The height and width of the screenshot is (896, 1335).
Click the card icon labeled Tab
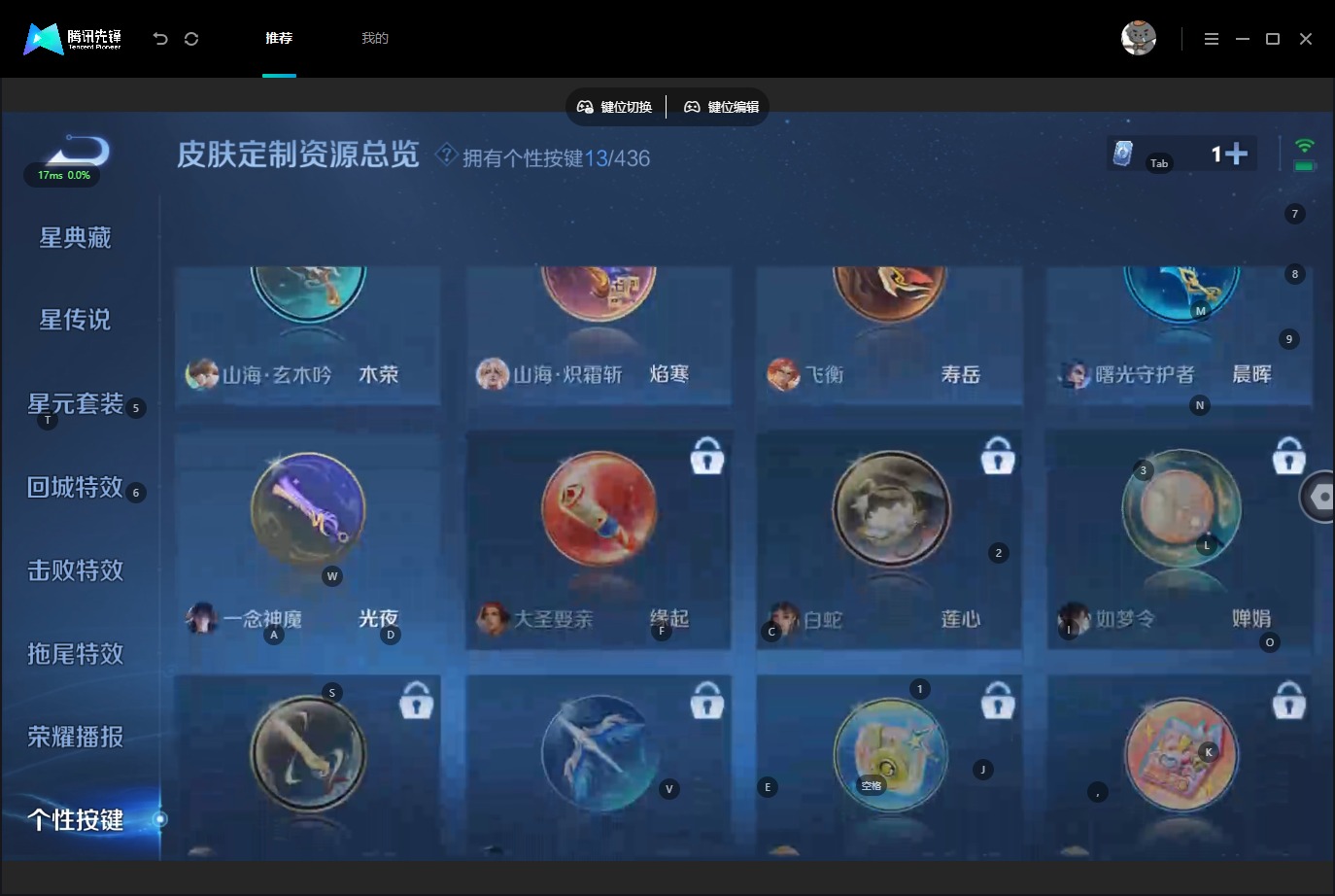coord(1122,154)
